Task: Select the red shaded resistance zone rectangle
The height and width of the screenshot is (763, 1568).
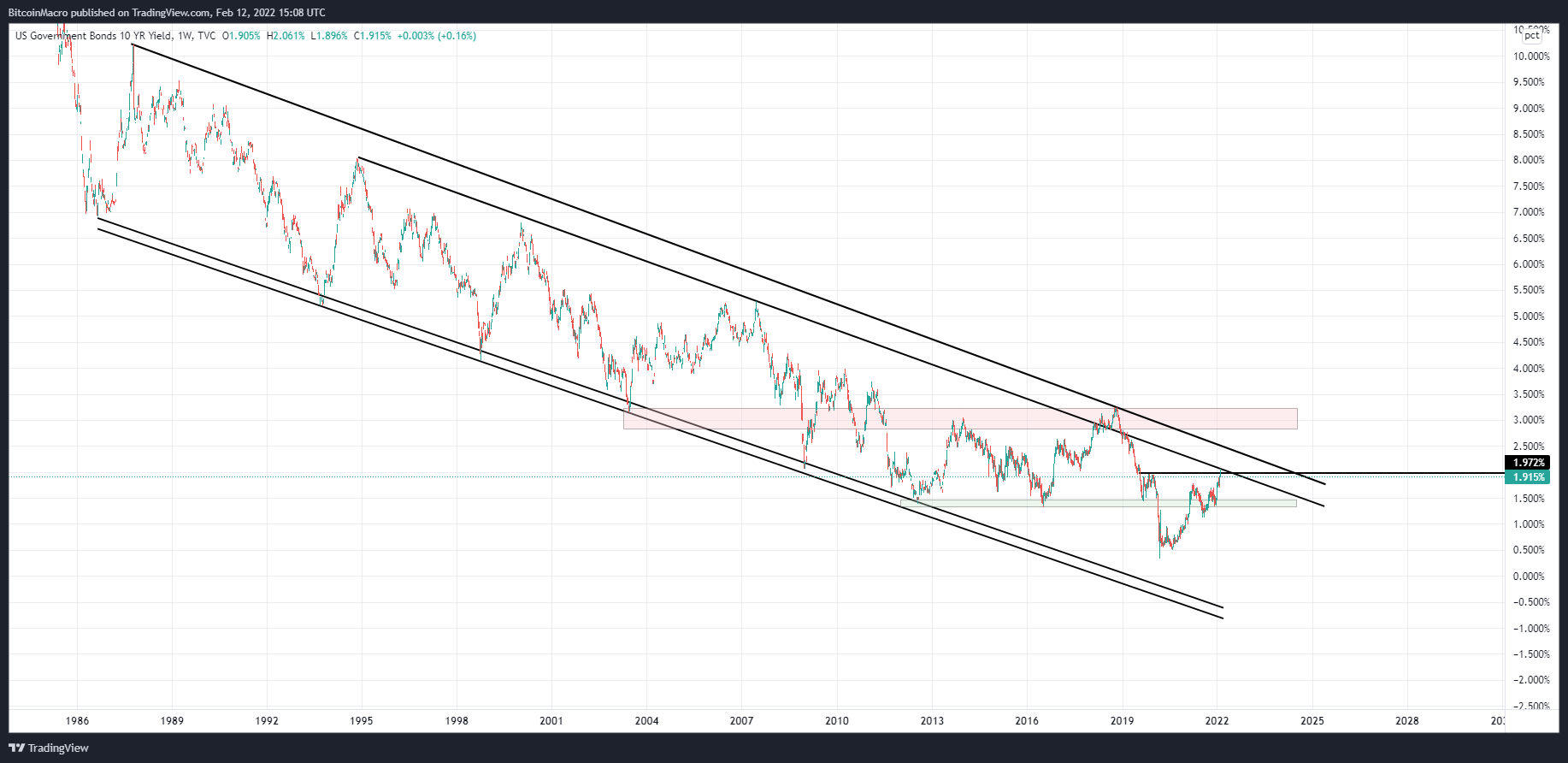Action: (x=960, y=418)
